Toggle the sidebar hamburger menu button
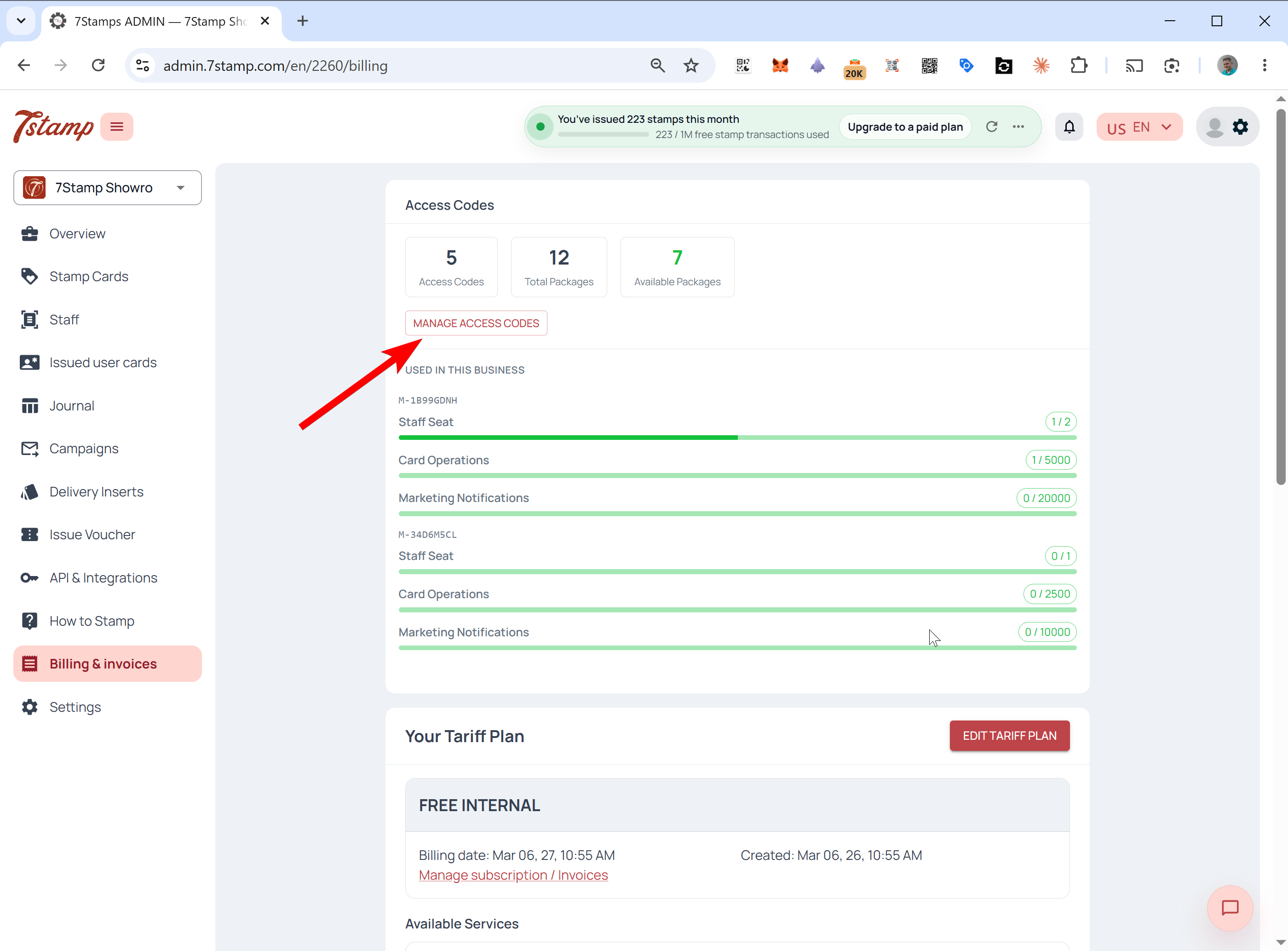 point(117,127)
